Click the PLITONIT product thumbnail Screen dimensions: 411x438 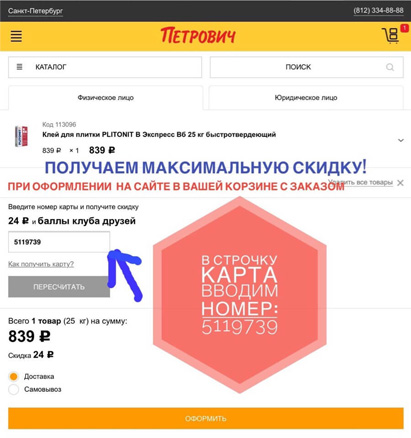pyautogui.click(x=21, y=136)
